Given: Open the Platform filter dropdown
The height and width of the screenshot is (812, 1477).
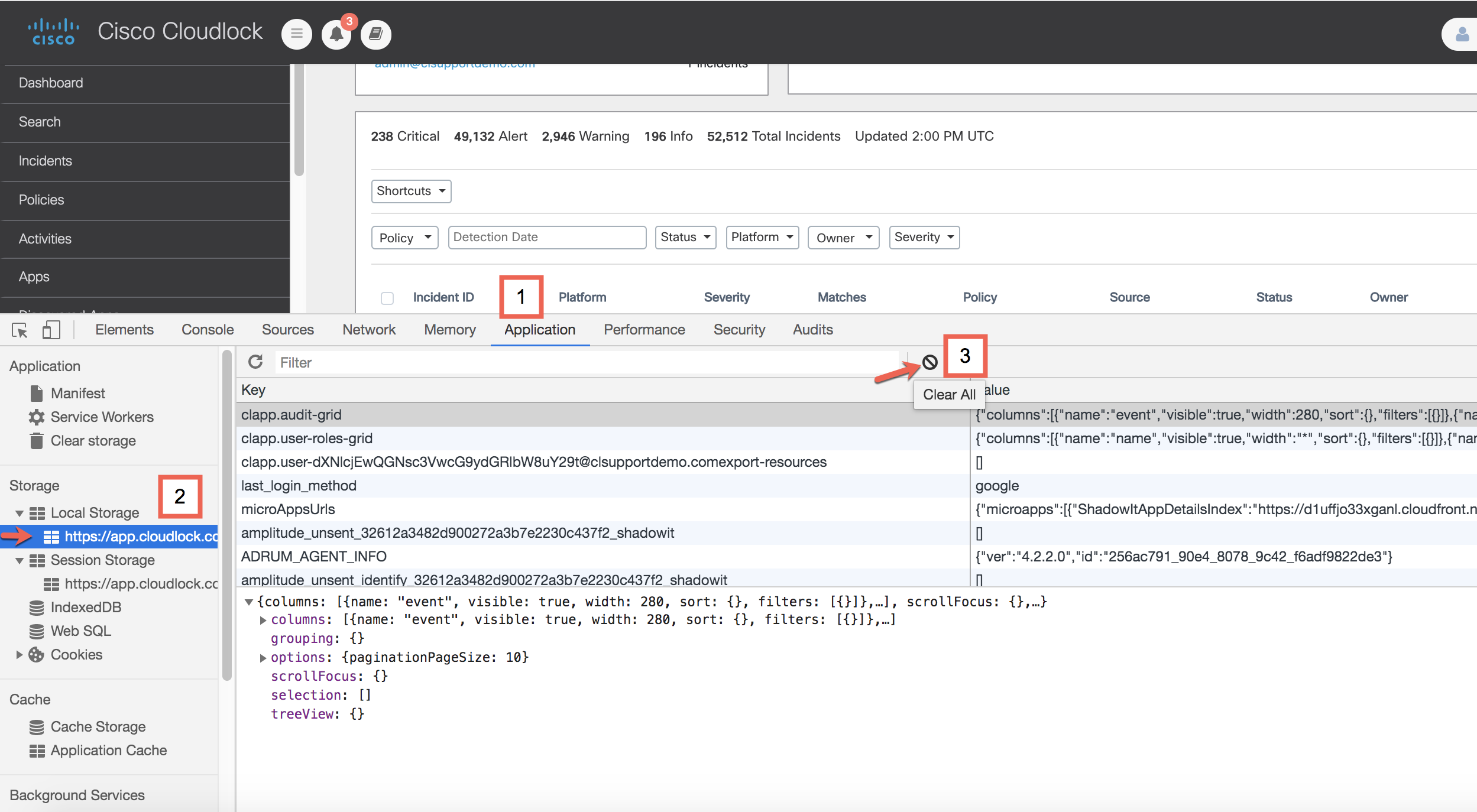Looking at the screenshot, I should [x=762, y=237].
